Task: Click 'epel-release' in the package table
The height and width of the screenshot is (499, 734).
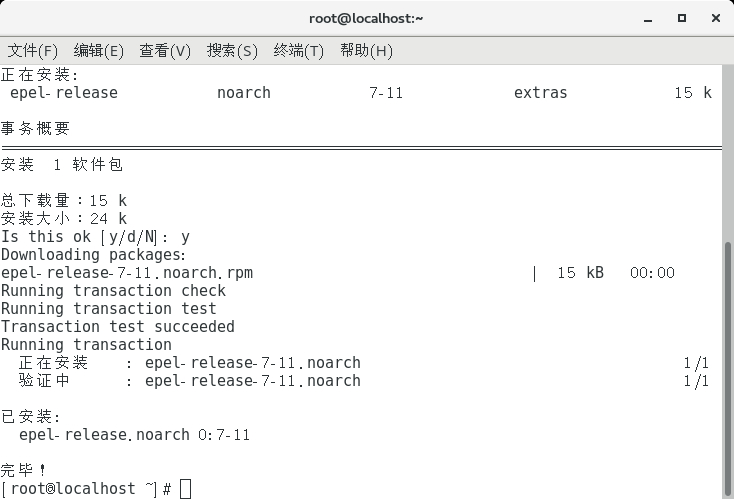Action: [64, 93]
